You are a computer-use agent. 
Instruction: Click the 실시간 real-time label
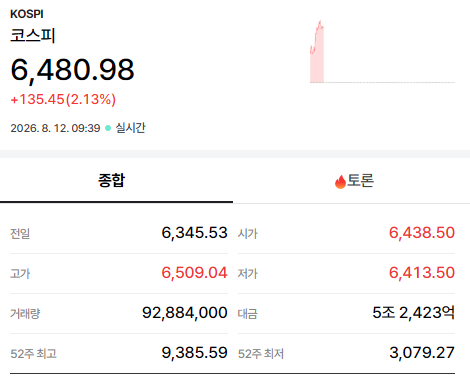pos(130,128)
